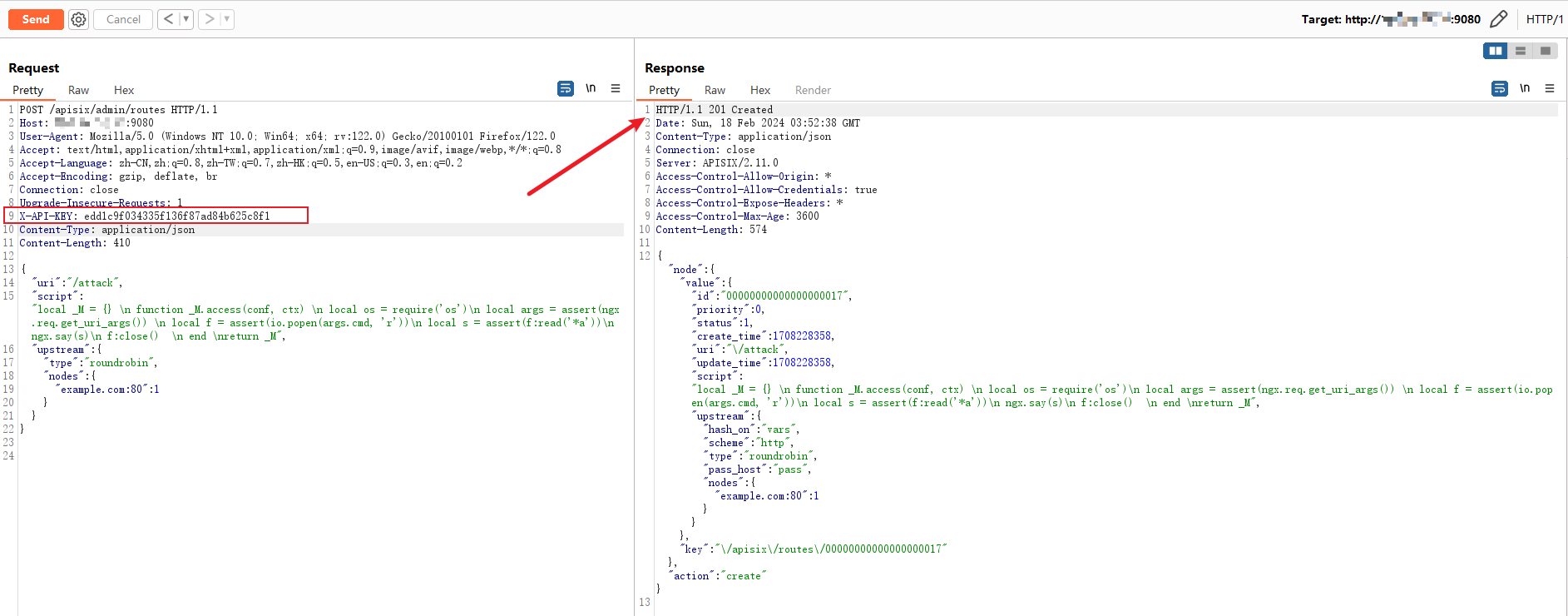Switch Response panel to Pretty tab
The width and height of the screenshot is (1568, 616).
[664, 90]
